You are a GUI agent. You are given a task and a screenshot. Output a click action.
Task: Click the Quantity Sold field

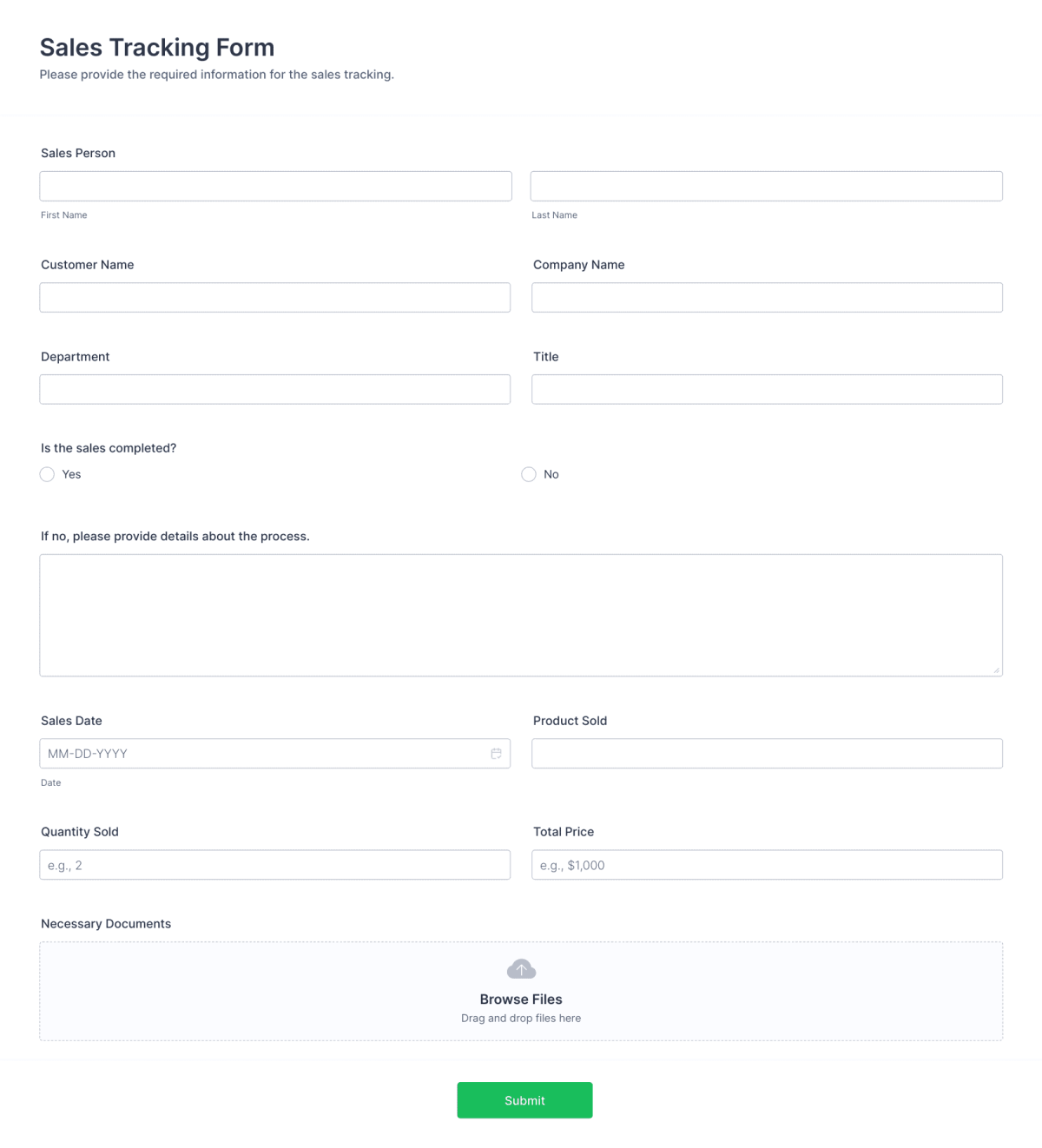click(x=274, y=864)
